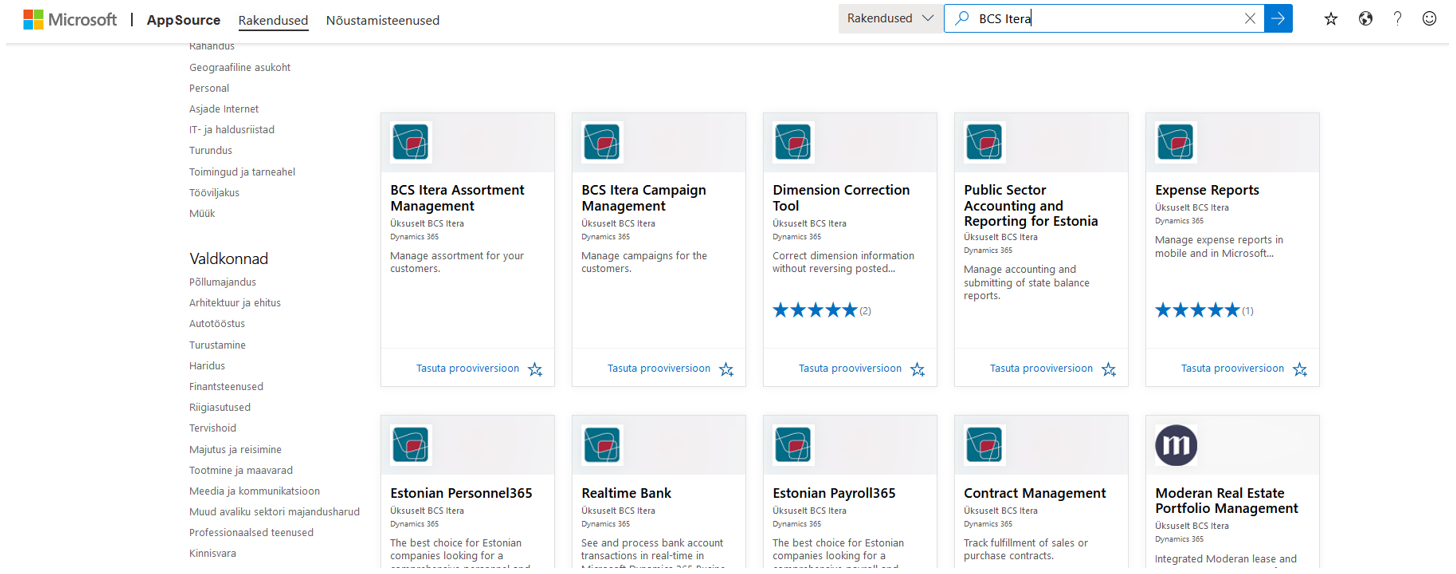Filter by Tootmine ja maavarad industry
This screenshot has height=574, width=1456.
pos(241,470)
